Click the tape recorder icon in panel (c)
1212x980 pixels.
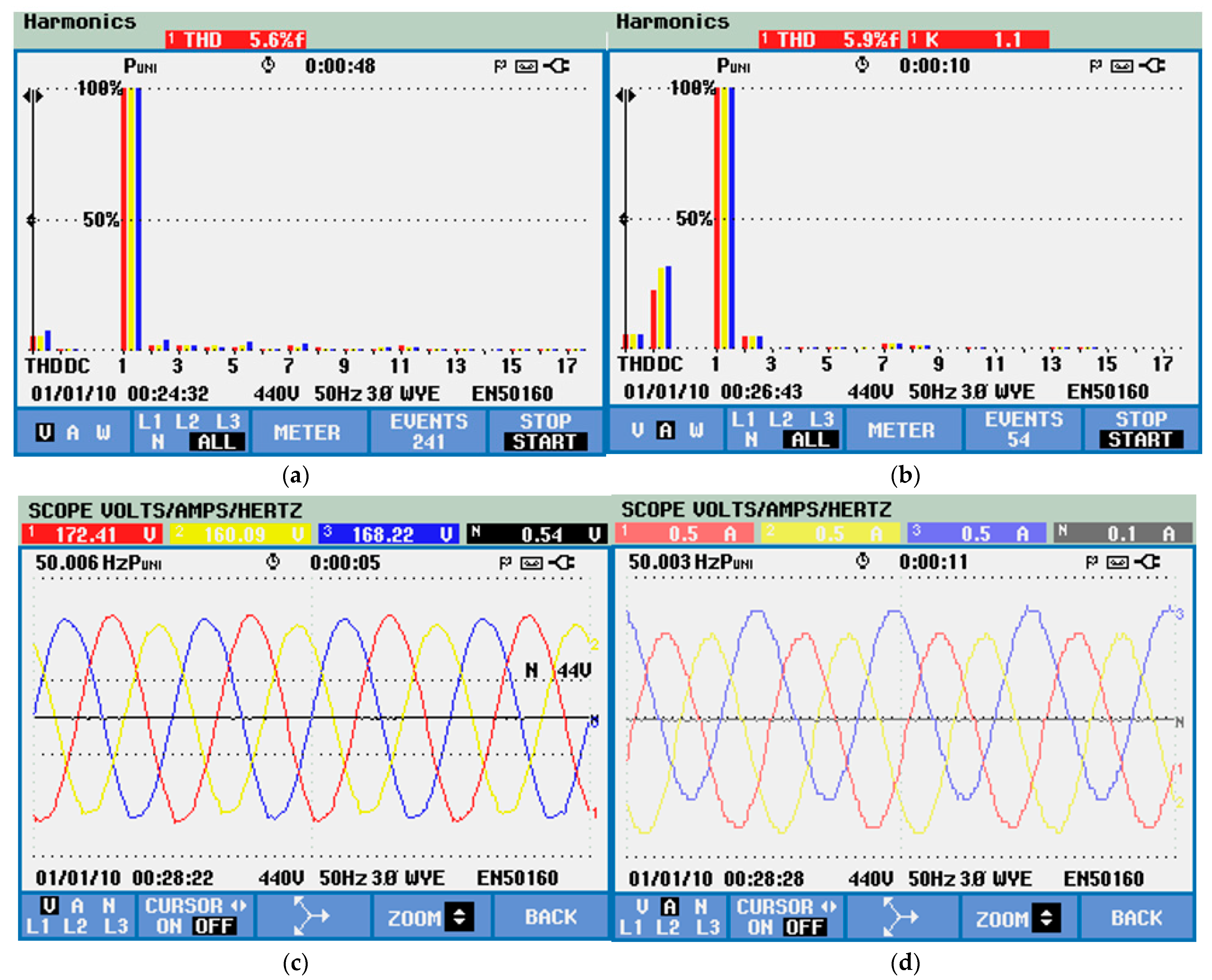click(531, 563)
